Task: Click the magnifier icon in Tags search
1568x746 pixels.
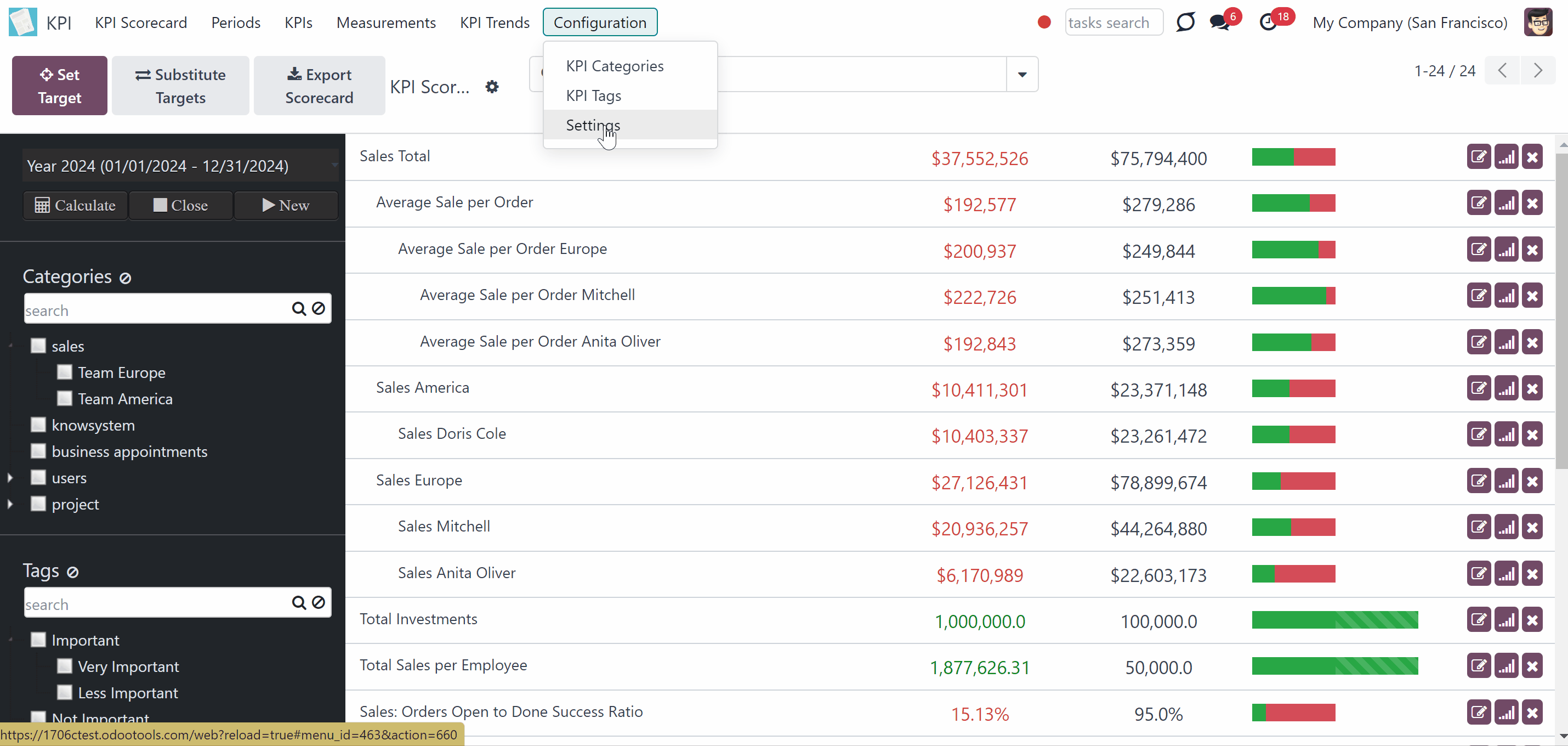Action: point(299,603)
